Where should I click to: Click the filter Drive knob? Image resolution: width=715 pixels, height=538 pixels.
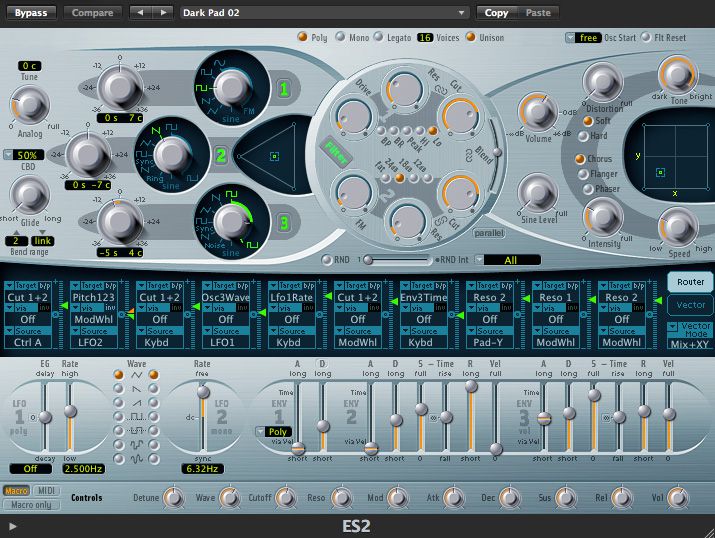pyautogui.click(x=353, y=117)
